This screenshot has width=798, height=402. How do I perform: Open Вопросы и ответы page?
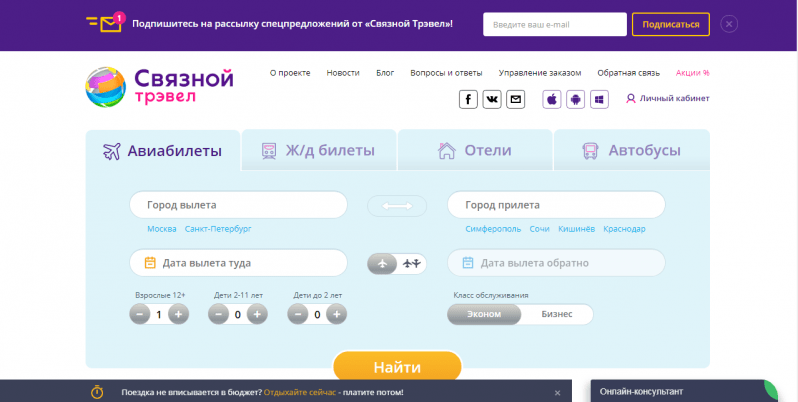click(x=446, y=73)
